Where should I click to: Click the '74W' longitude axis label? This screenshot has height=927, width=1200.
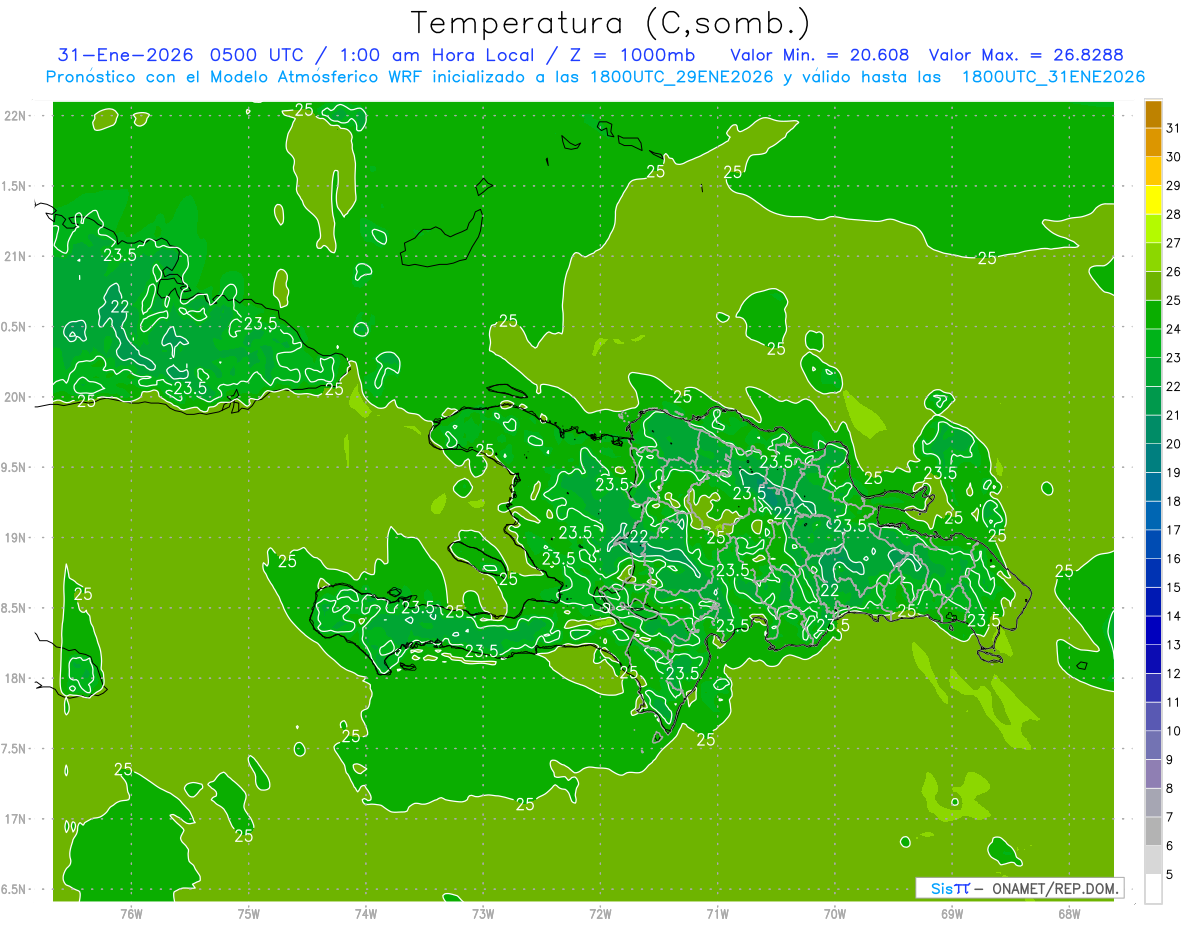366,914
